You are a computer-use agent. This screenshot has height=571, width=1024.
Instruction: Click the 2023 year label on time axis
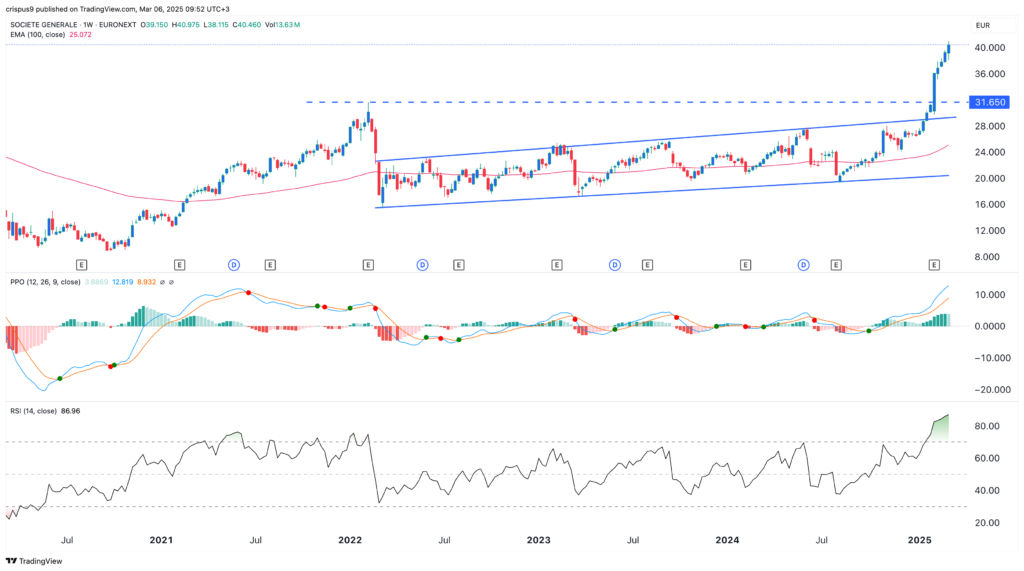click(x=539, y=540)
